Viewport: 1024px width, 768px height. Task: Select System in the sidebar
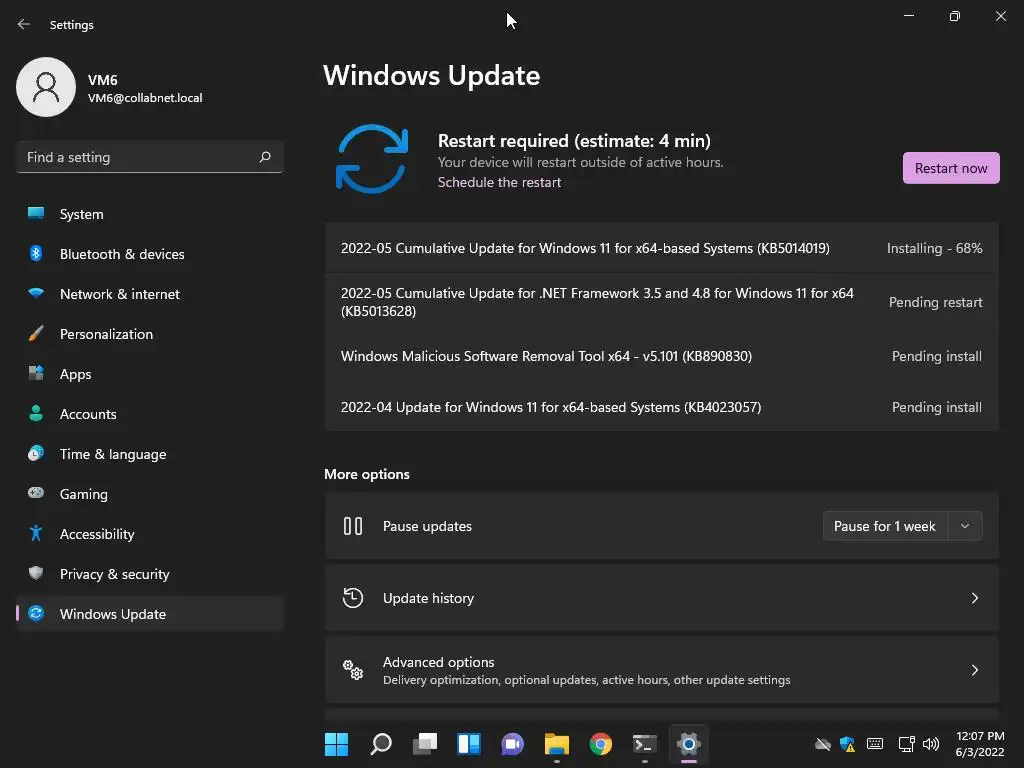click(x=150, y=214)
